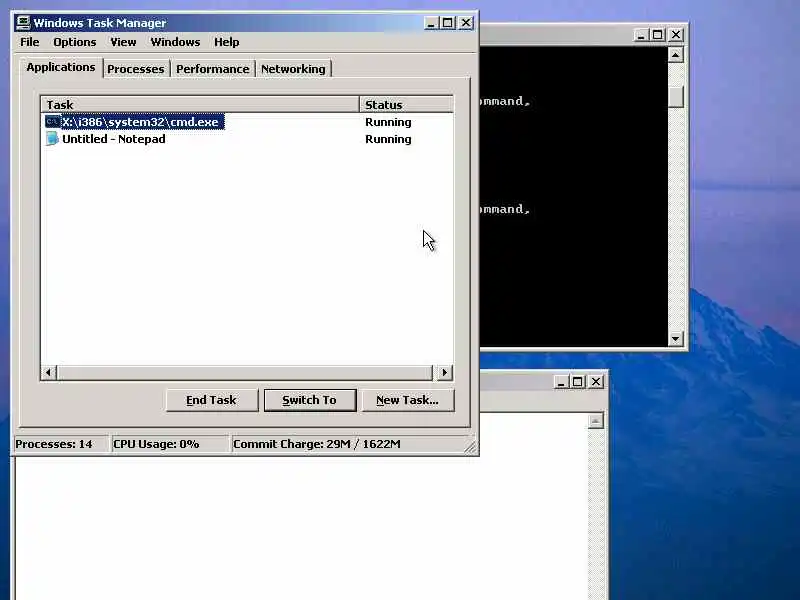Image resolution: width=800 pixels, height=600 pixels.
Task: Minimize the Notepad window
Action: [x=561, y=382]
